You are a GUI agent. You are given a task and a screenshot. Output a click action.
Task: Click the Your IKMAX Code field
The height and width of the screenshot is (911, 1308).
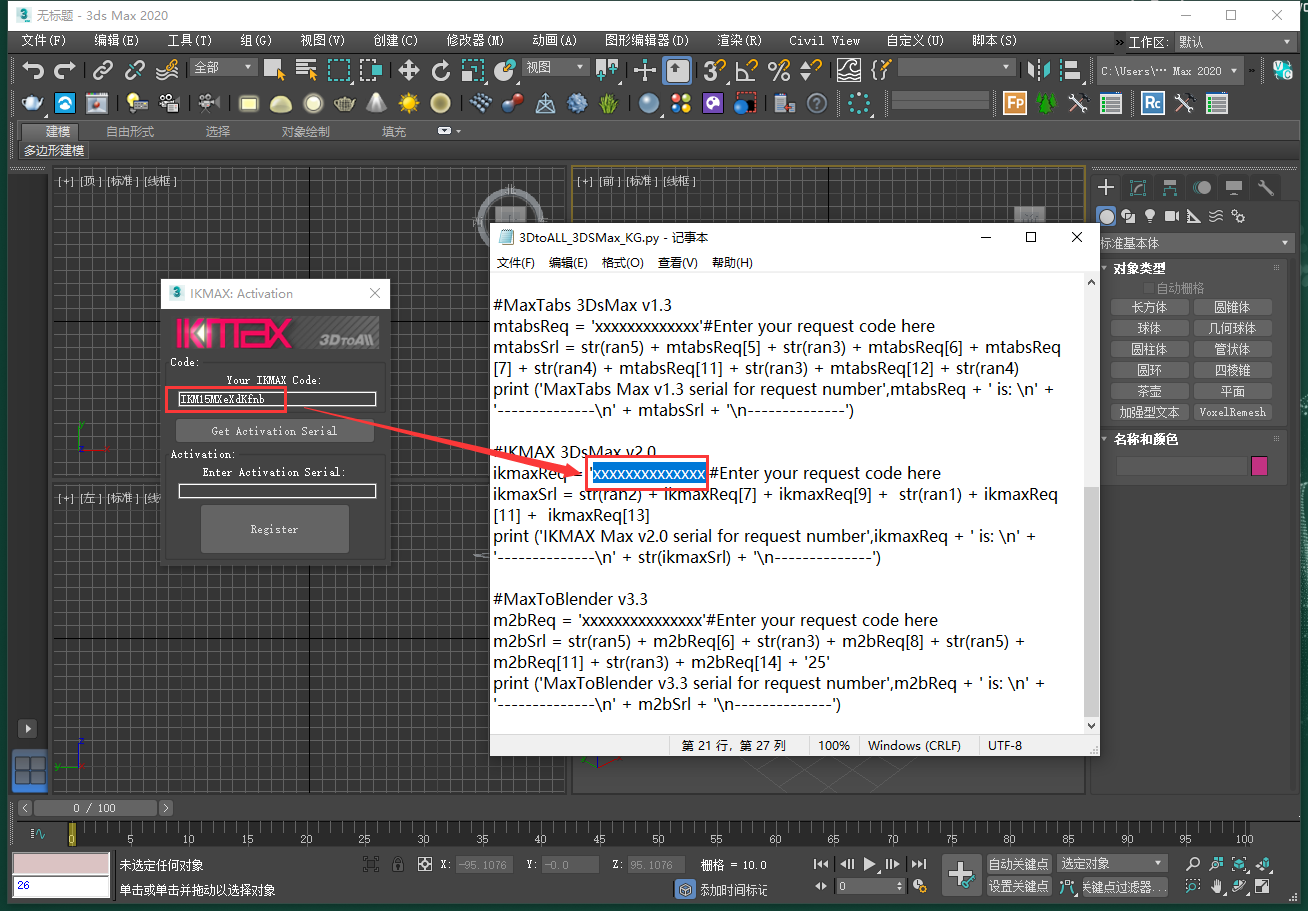[x=277, y=399]
